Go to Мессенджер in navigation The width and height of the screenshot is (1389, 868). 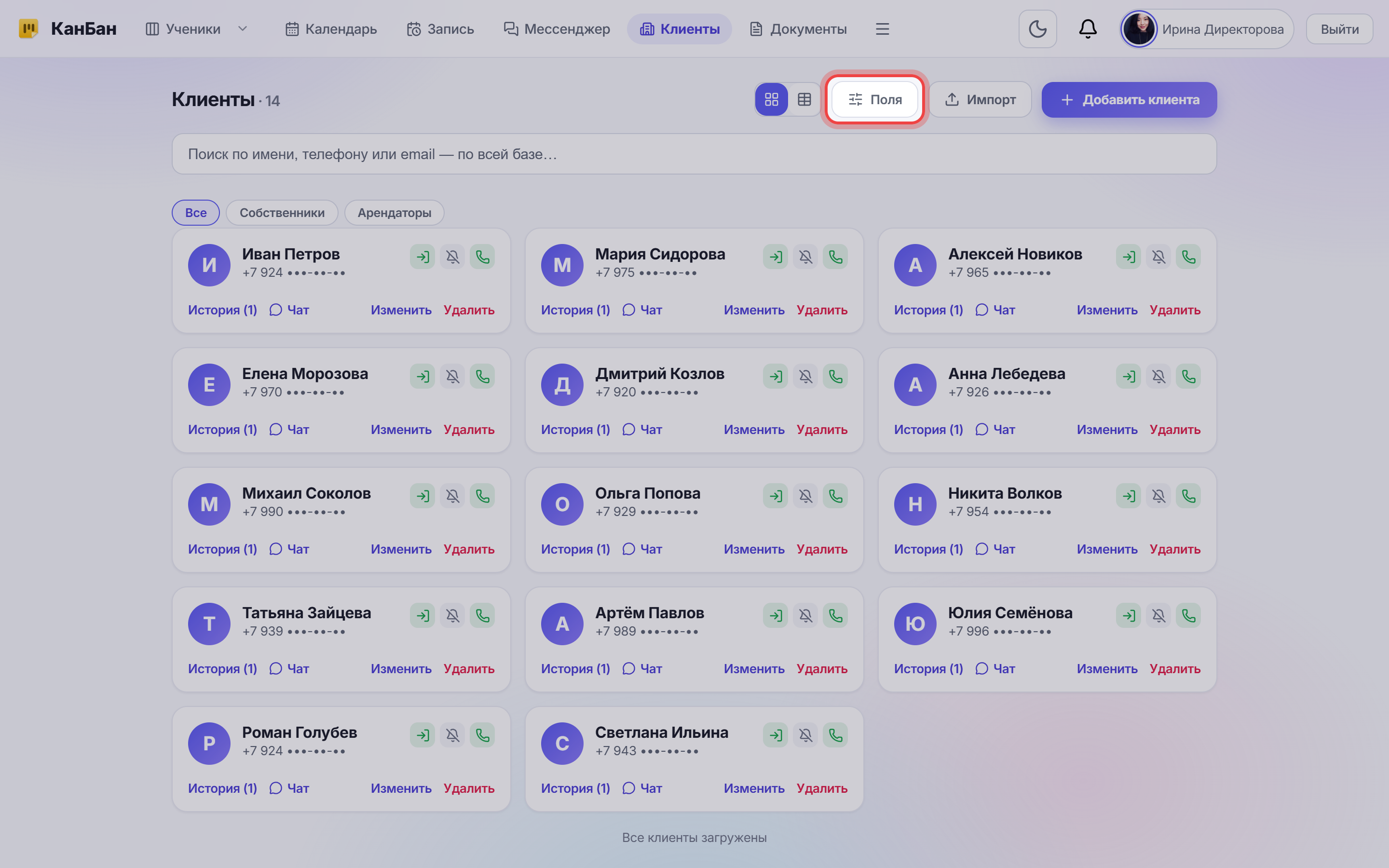click(556, 29)
